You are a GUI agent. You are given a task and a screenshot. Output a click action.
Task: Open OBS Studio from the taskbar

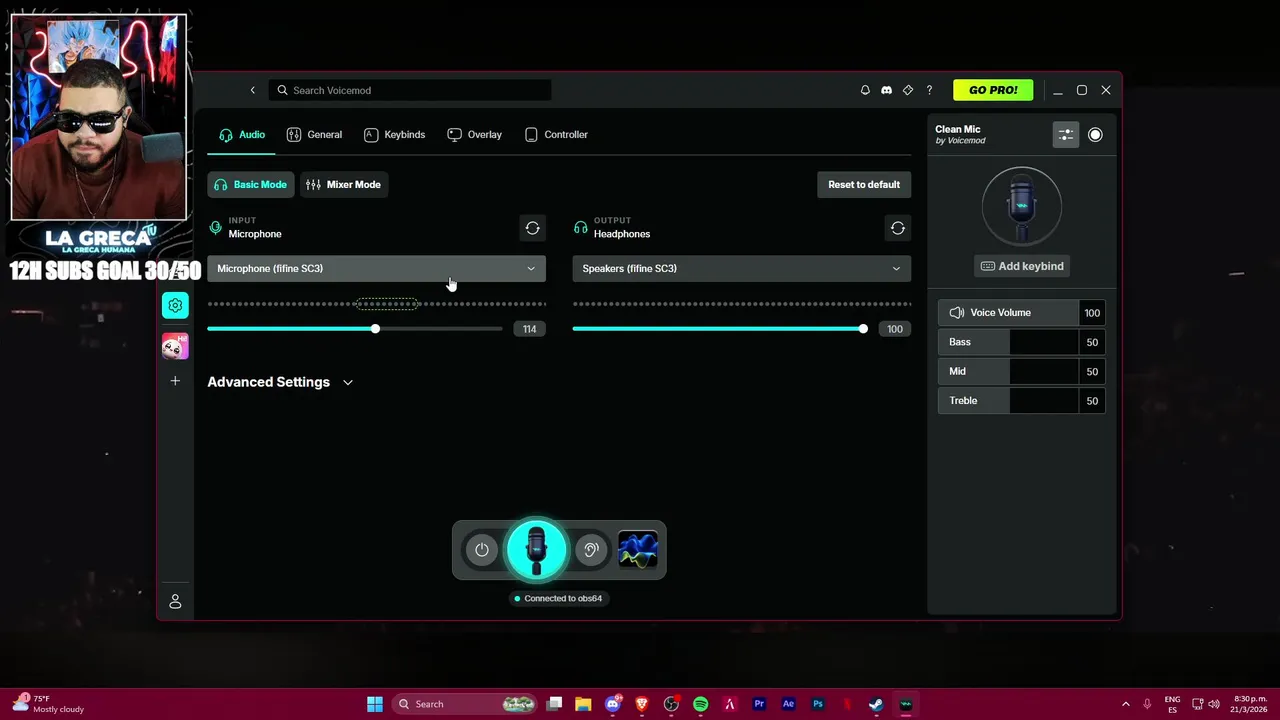coord(671,704)
